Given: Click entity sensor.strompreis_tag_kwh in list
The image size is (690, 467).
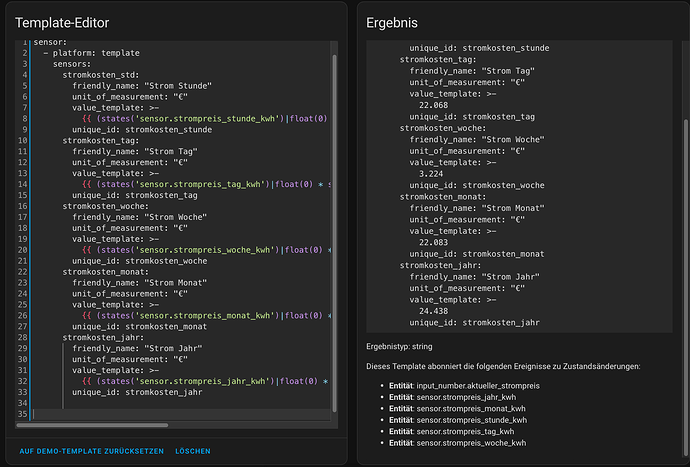Looking at the screenshot, I should click(465, 431).
